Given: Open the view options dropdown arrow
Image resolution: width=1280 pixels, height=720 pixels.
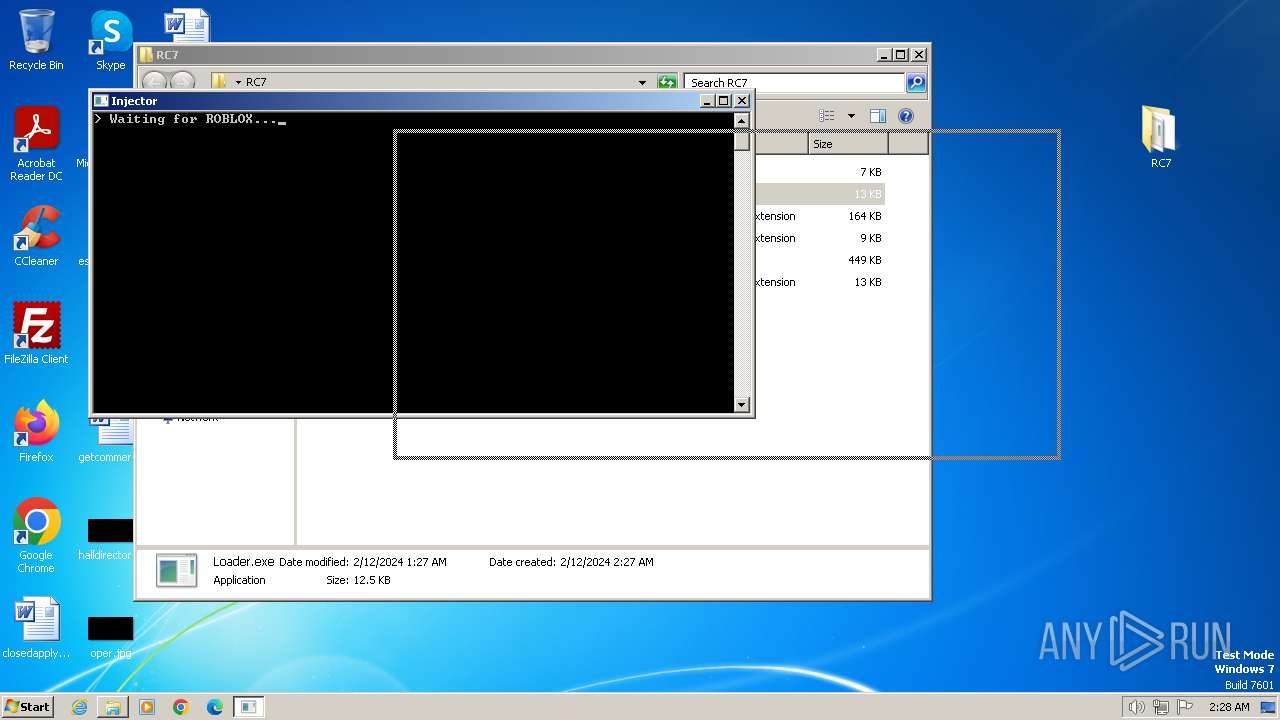Looking at the screenshot, I should pyautogui.click(x=851, y=116).
